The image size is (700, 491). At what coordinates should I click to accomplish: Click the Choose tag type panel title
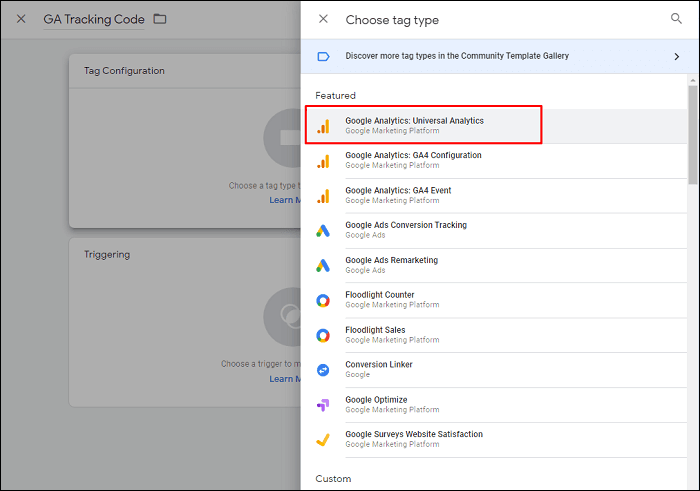click(x=392, y=20)
